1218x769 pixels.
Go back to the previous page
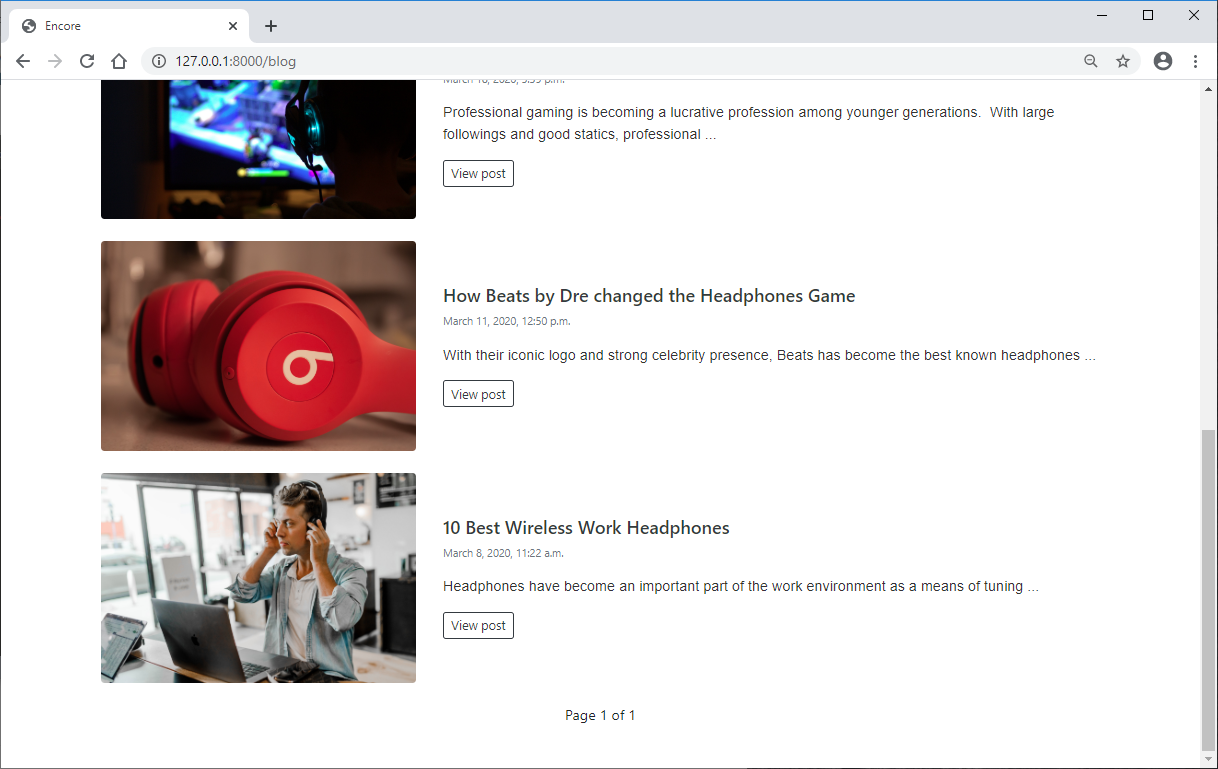click(23, 61)
